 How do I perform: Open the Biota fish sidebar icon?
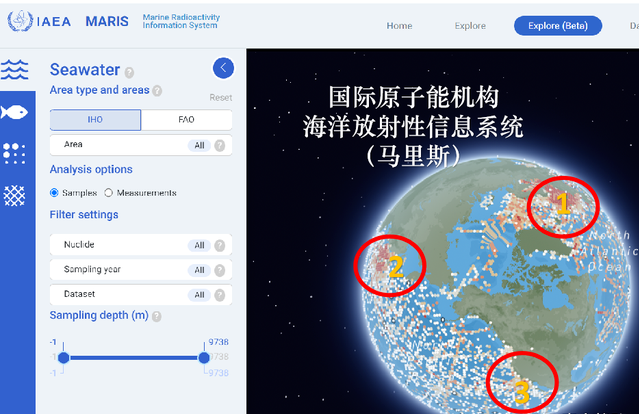coord(14,112)
